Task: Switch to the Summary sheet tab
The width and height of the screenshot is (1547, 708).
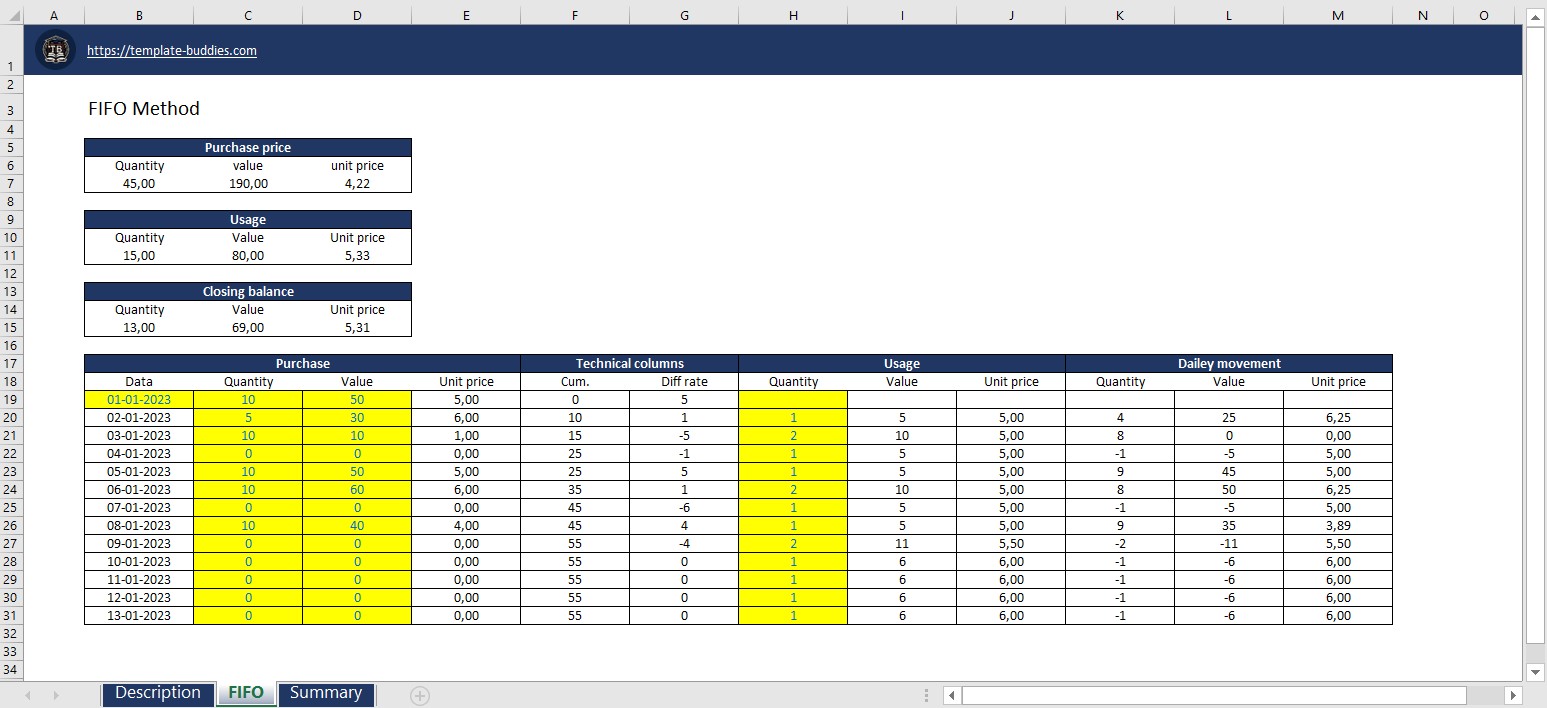Action: [326, 692]
